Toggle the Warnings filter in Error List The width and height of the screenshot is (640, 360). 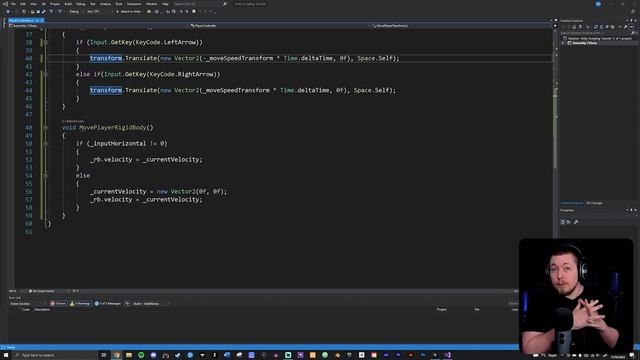coord(80,304)
